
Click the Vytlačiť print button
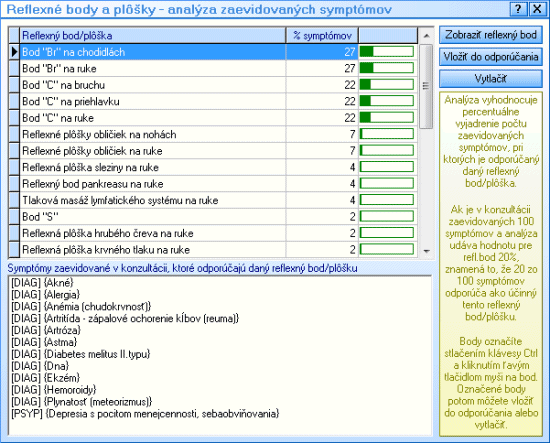tap(490, 79)
